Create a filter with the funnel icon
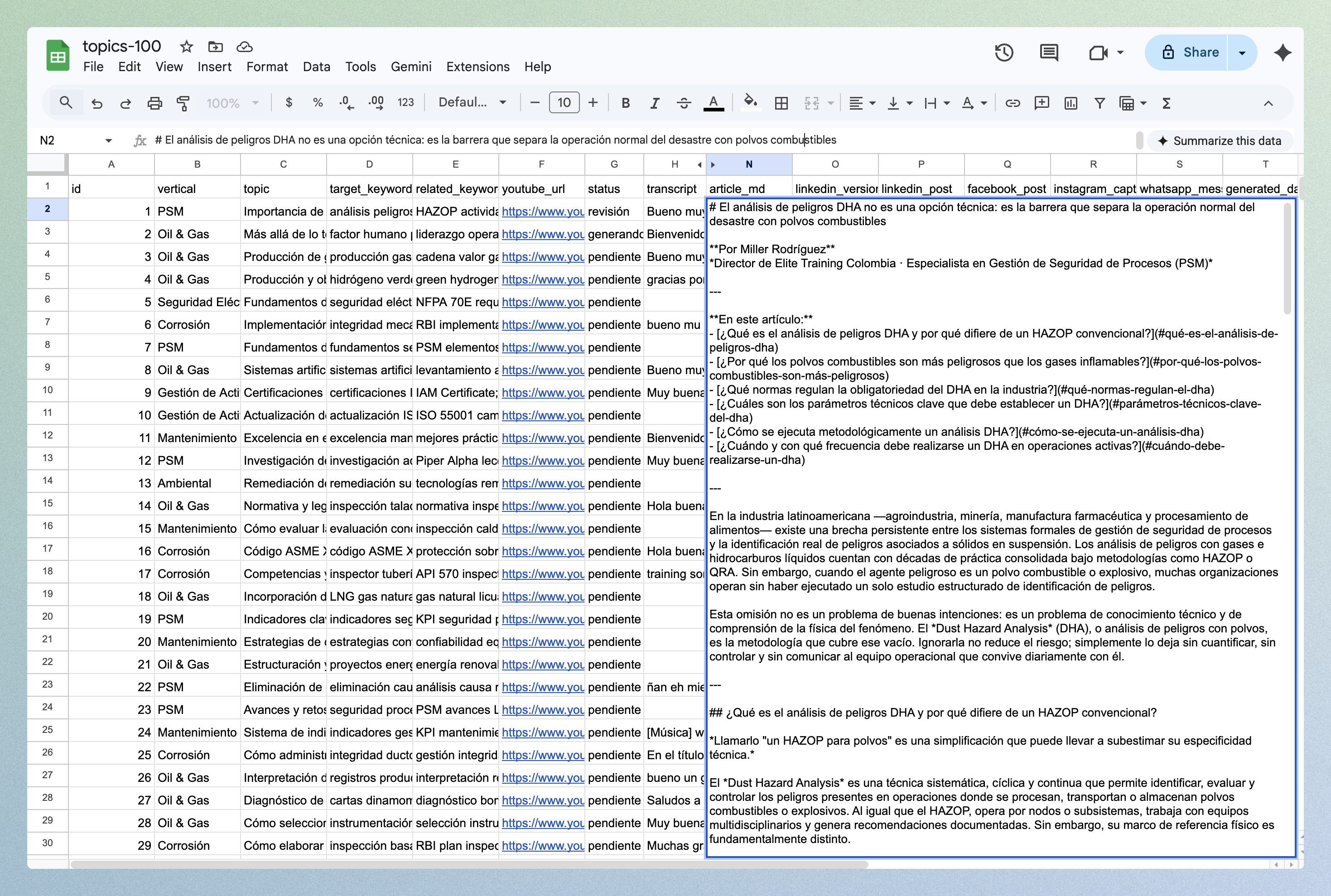This screenshot has width=1331, height=896. click(x=1099, y=103)
